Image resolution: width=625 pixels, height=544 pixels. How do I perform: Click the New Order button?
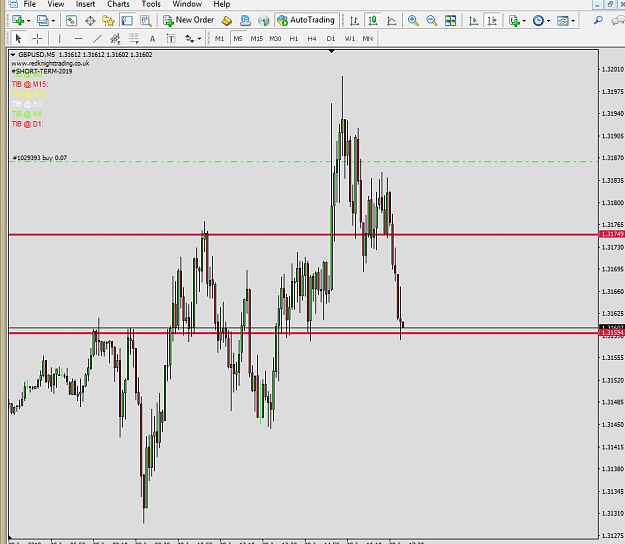(x=189, y=20)
